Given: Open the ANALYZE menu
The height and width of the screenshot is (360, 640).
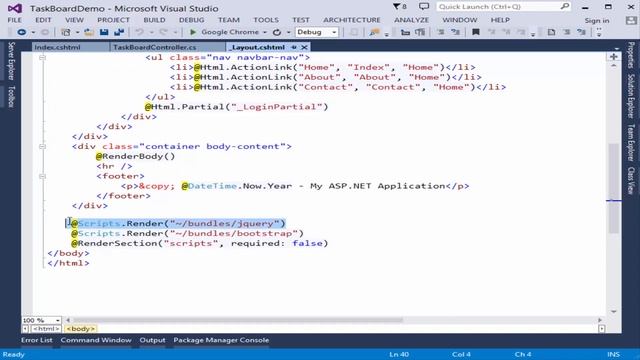Looking at the screenshot, I should click(411, 20).
